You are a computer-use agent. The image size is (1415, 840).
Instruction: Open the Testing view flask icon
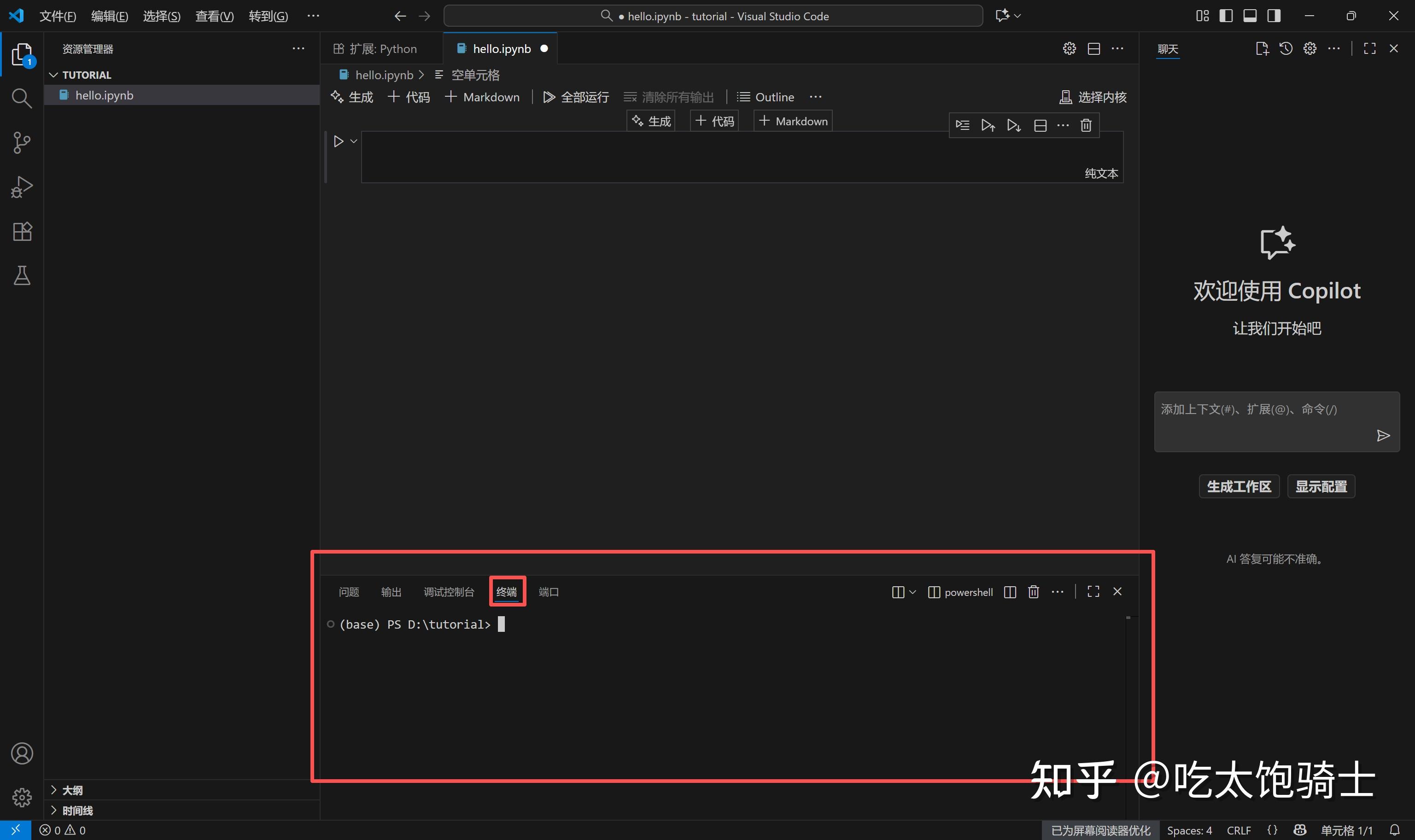point(22,276)
